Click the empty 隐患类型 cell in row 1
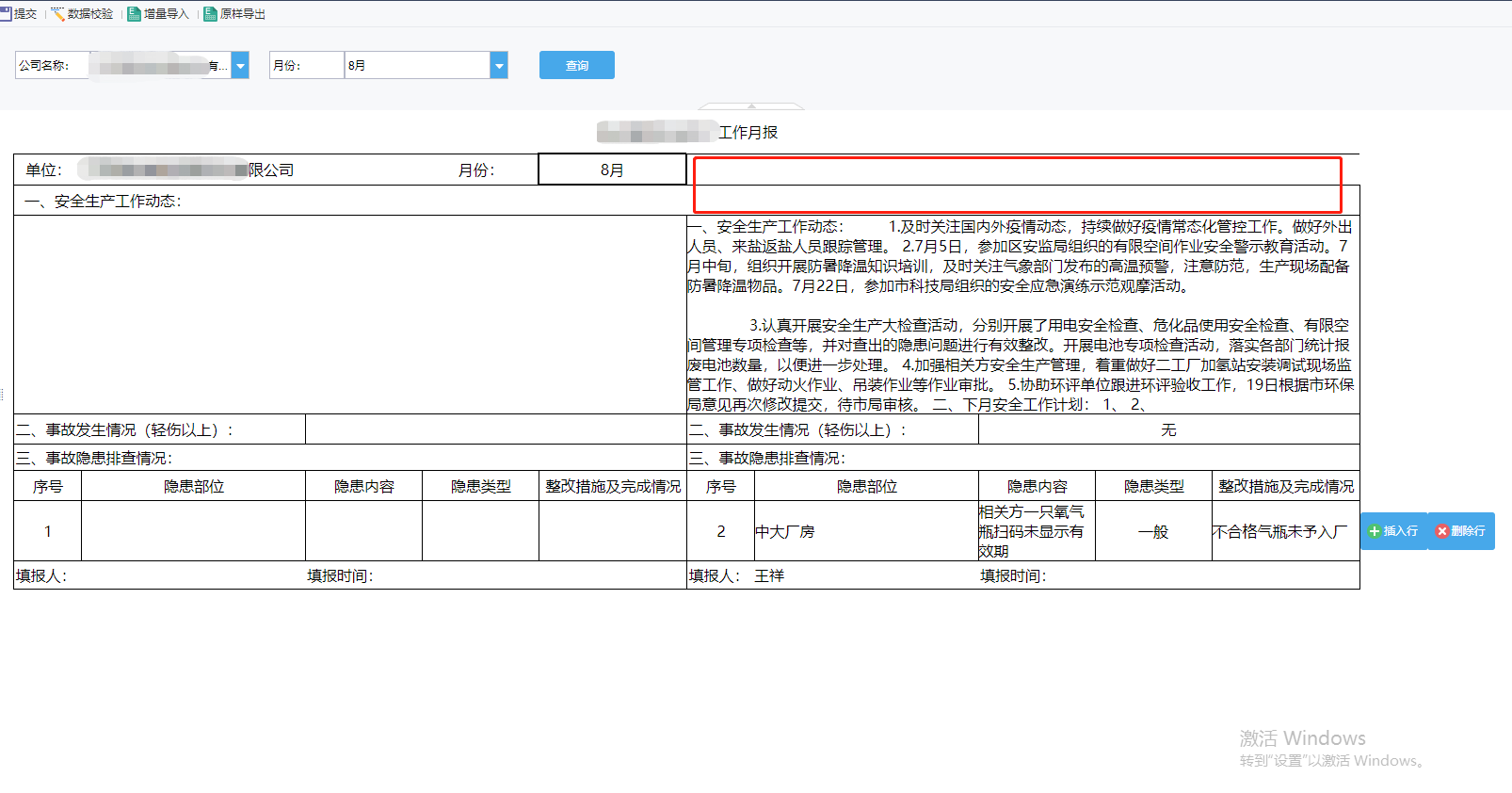 coord(481,531)
